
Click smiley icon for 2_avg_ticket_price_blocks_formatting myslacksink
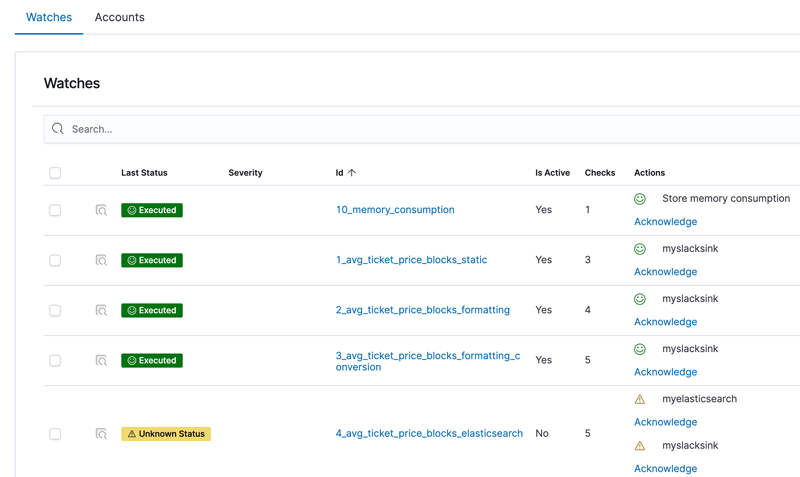pos(640,299)
